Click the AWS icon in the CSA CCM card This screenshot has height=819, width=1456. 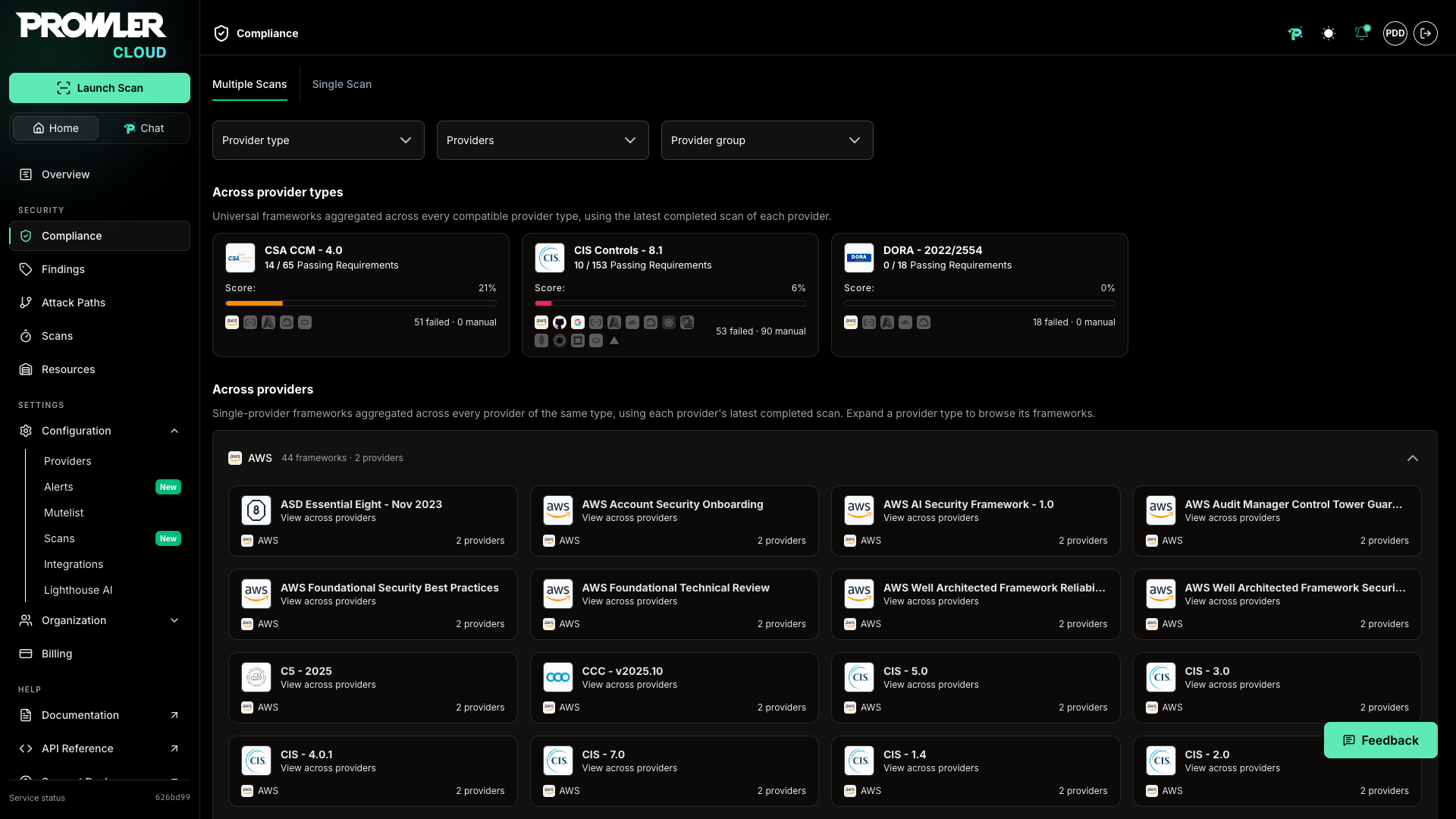click(232, 322)
